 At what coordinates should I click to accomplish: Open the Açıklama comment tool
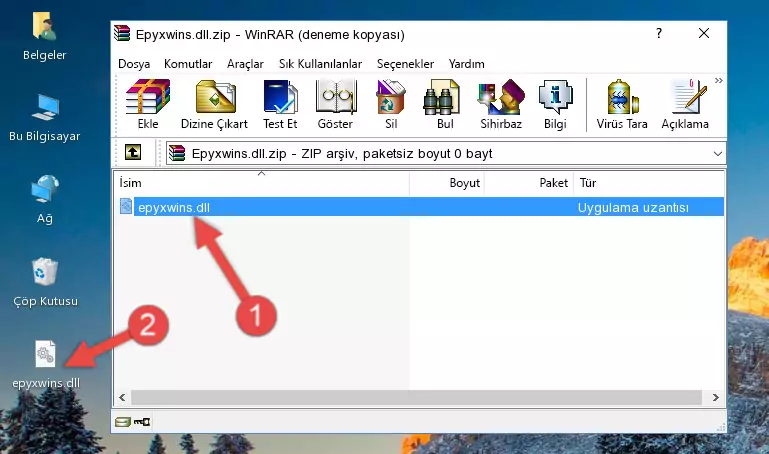click(685, 104)
